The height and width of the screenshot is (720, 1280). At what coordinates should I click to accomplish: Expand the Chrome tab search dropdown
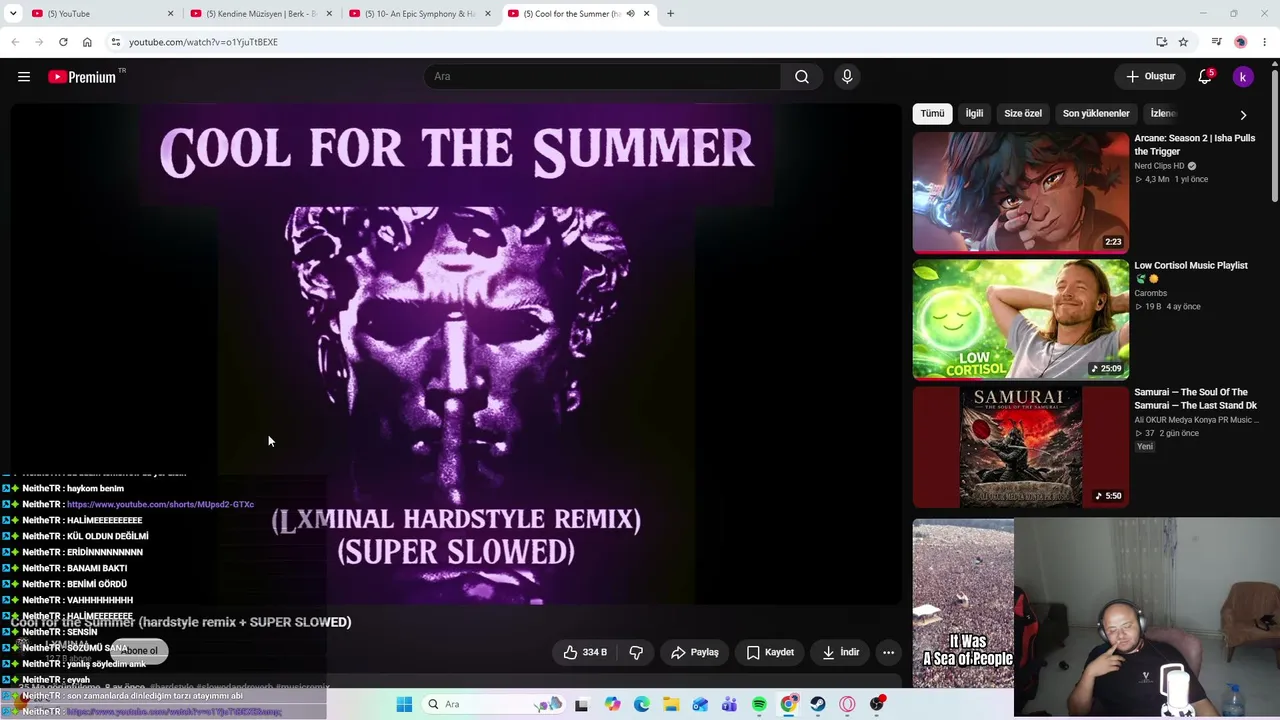tap(13, 14)
